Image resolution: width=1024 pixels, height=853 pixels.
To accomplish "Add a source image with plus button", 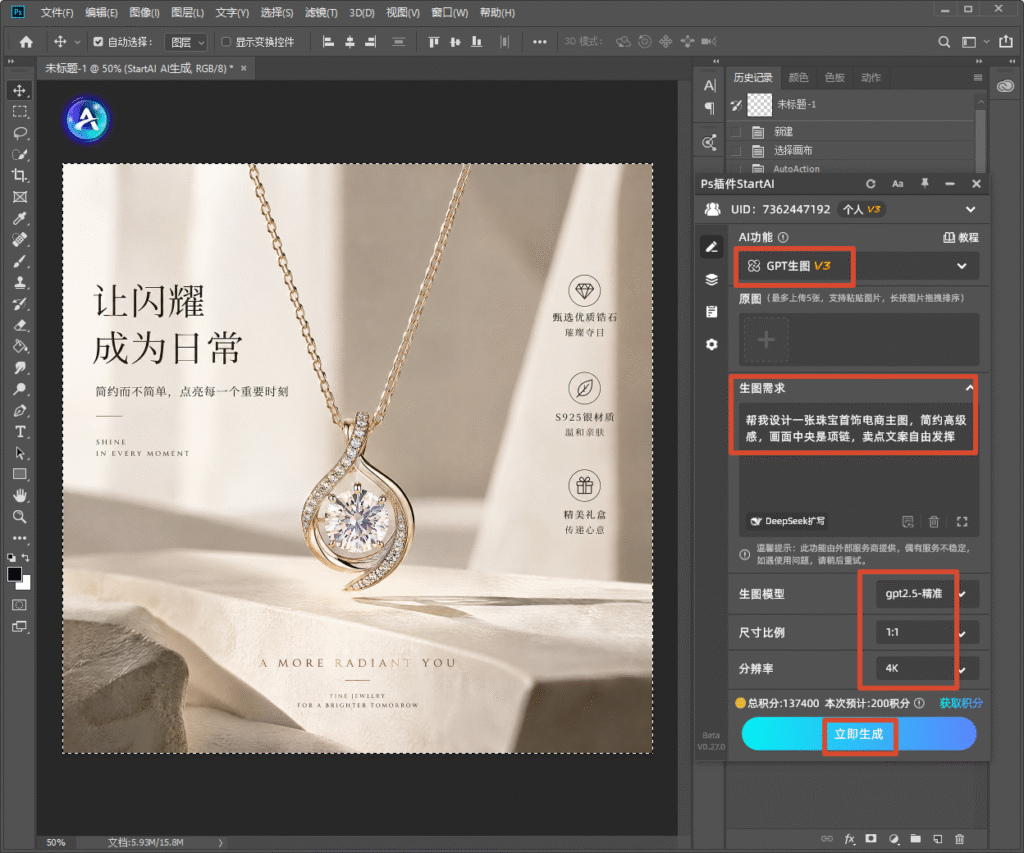I will tap(766, 340).
